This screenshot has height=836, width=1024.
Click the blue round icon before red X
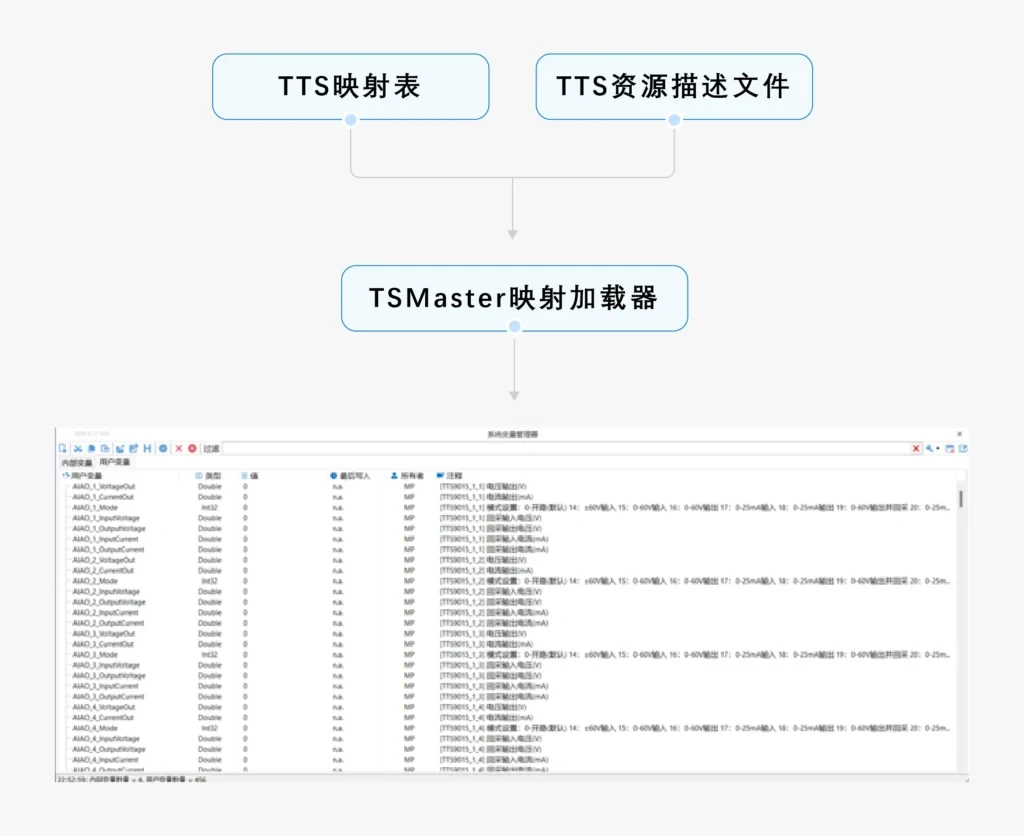(x=163, y=449)
